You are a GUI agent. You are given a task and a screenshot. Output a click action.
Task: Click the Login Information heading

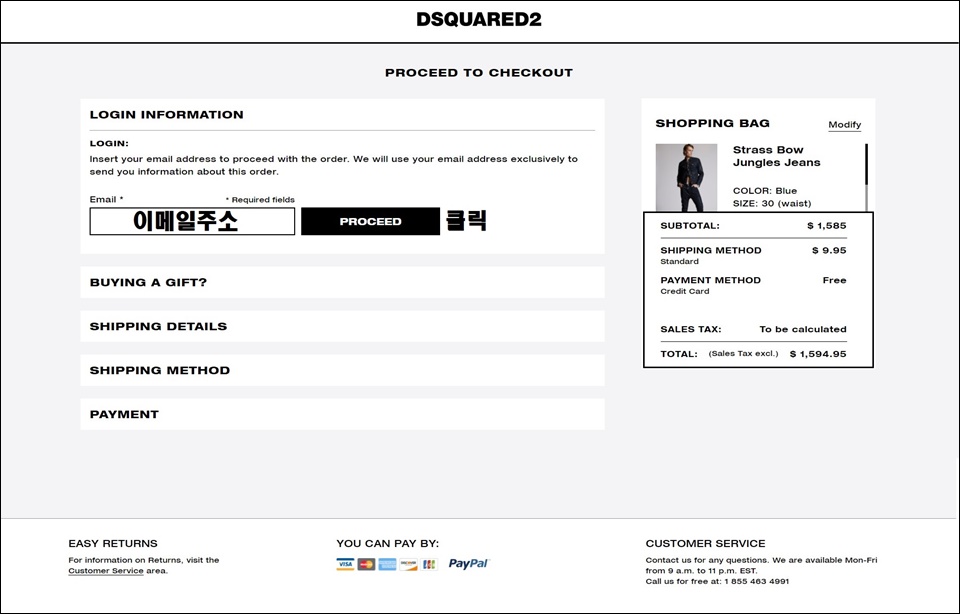click(x=167, y=114)
